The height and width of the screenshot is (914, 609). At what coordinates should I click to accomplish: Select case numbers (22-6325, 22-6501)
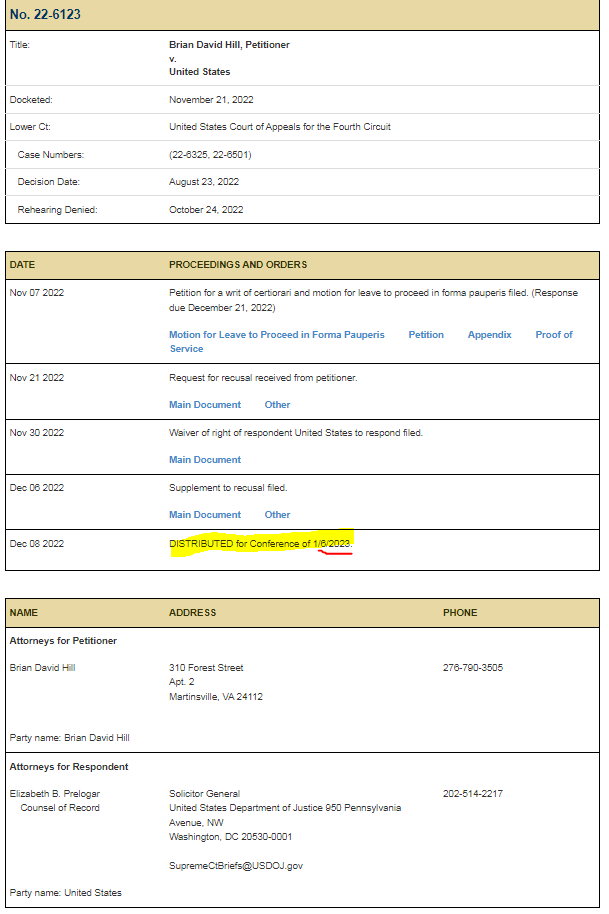click(210, 154)
